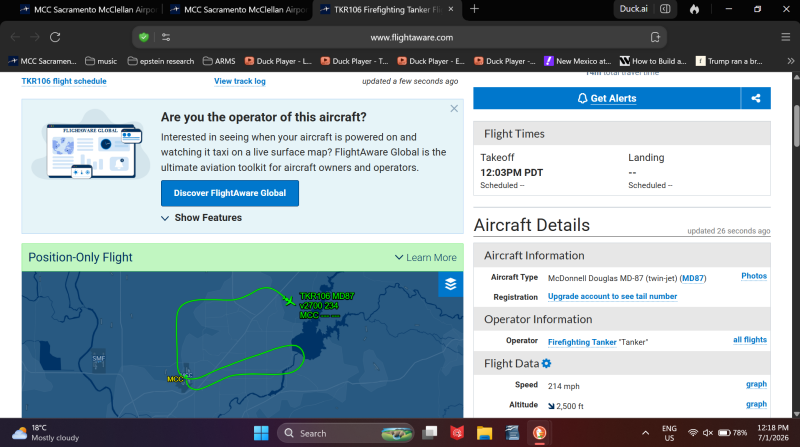Open the aircraft Photos link
The image size is (800, 447).
(754, 276)
